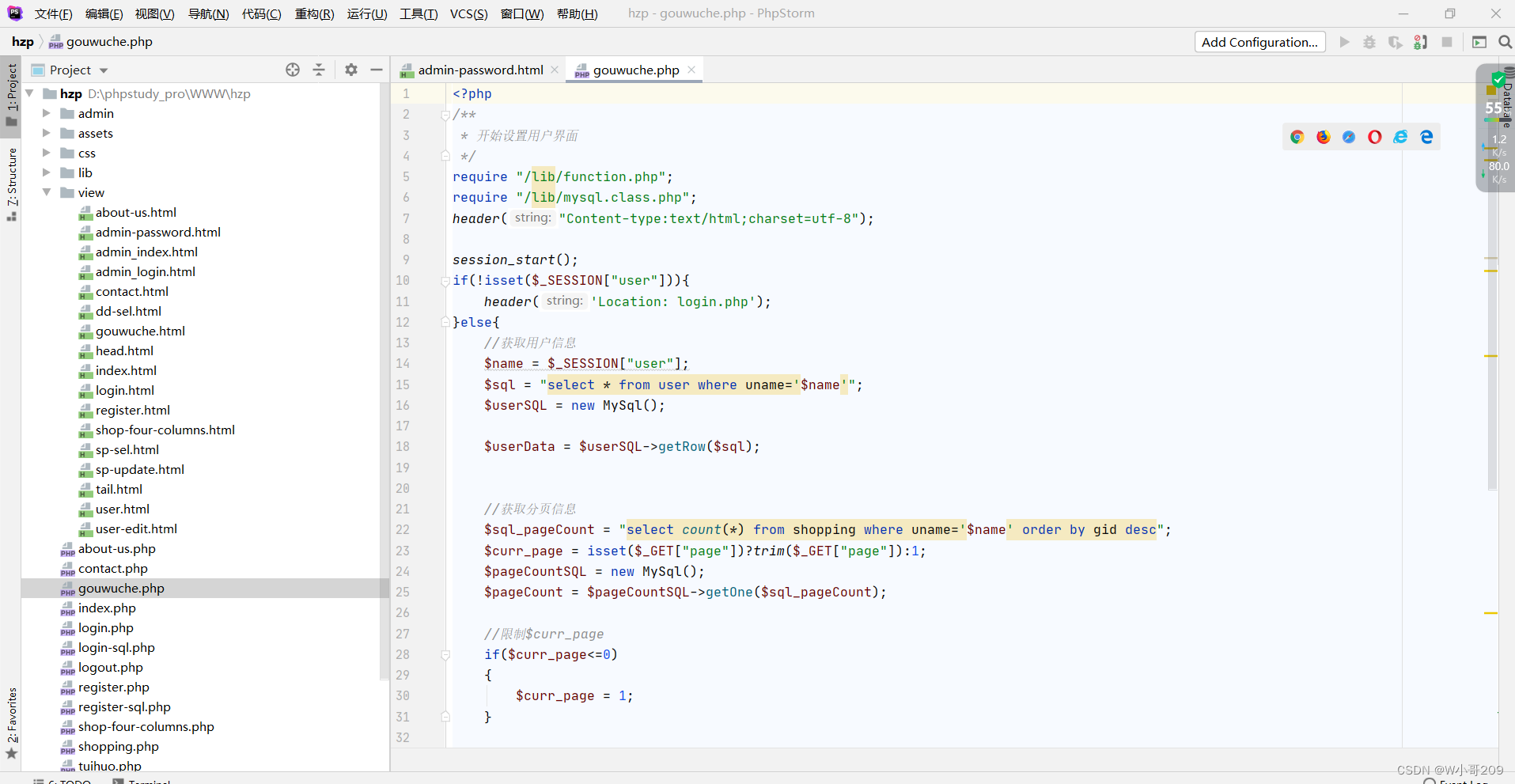Open the 编辑(E) menu

[104, 13]
